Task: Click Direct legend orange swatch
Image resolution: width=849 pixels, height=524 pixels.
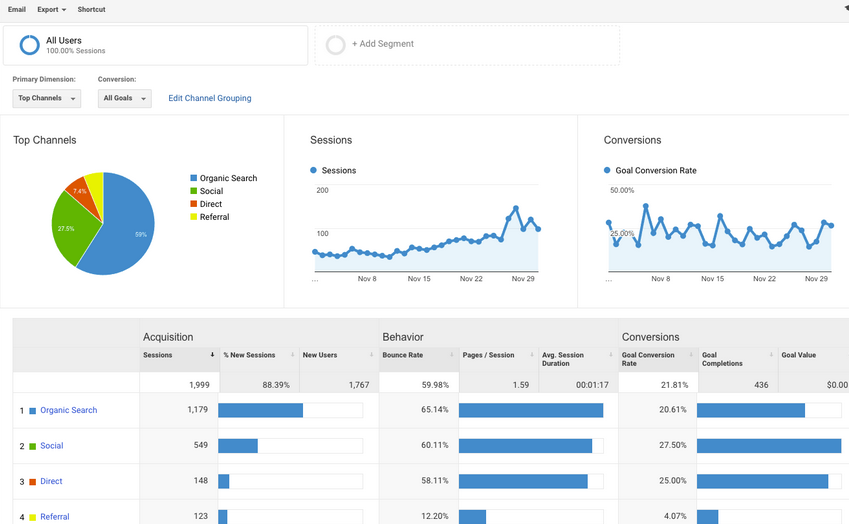Action: (193, 204)
